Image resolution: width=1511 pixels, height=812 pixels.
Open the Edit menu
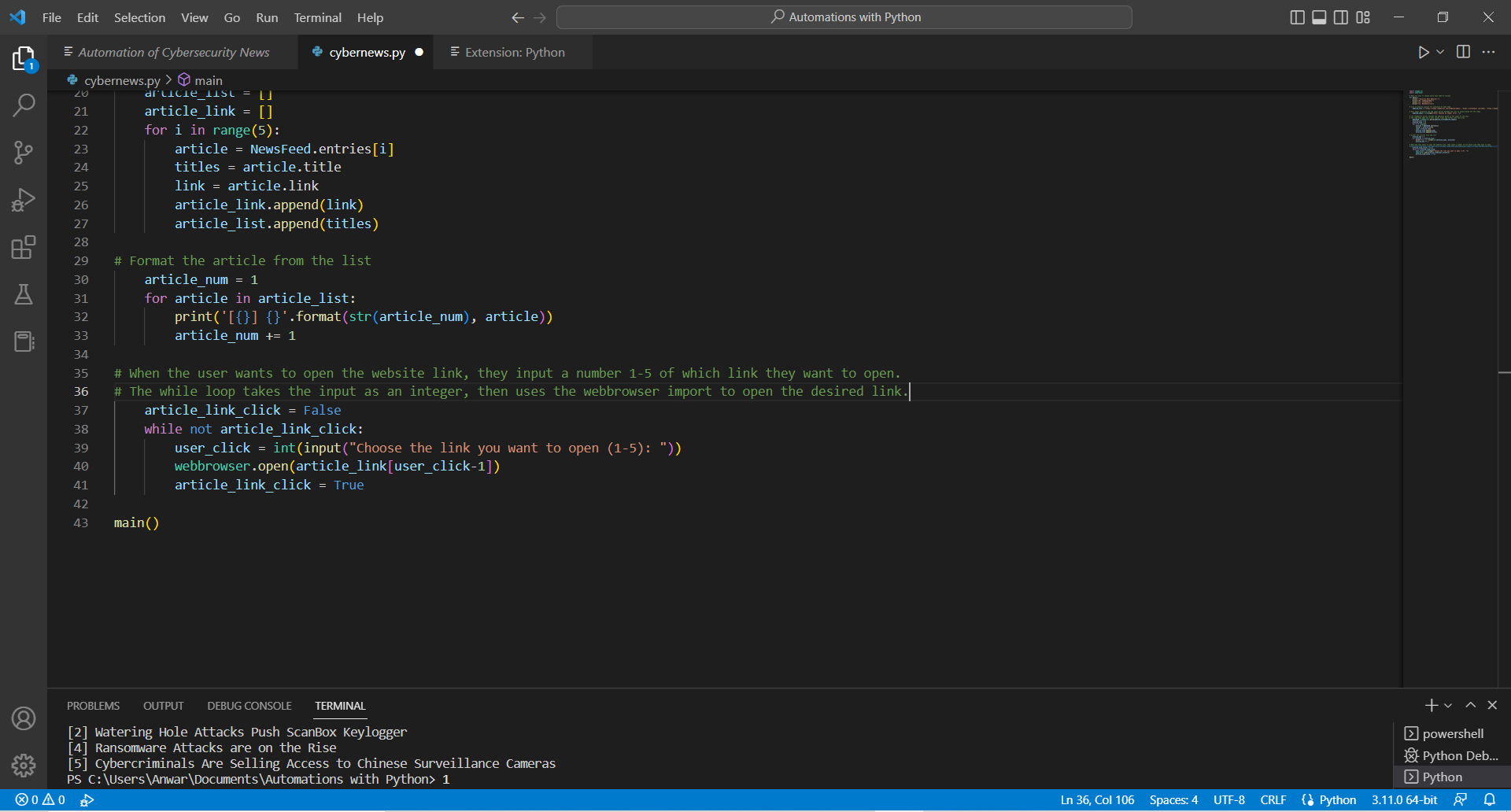point(87,17)
